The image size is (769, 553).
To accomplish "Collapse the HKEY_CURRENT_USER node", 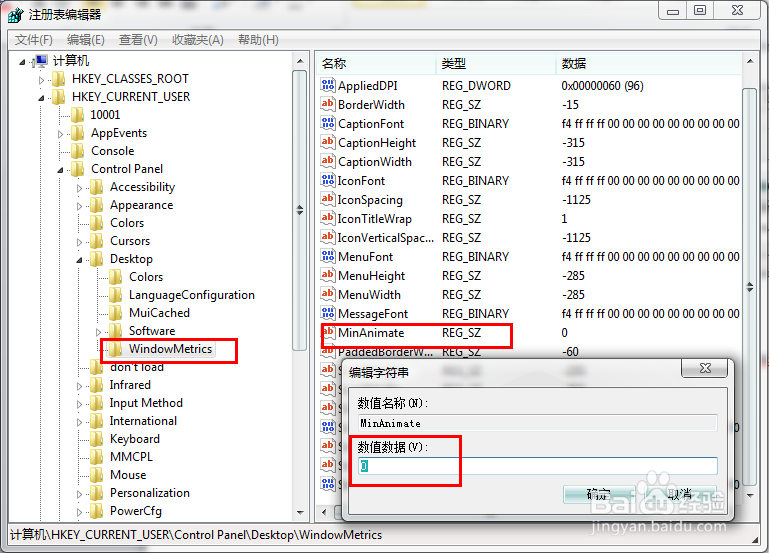I will 41,98.
